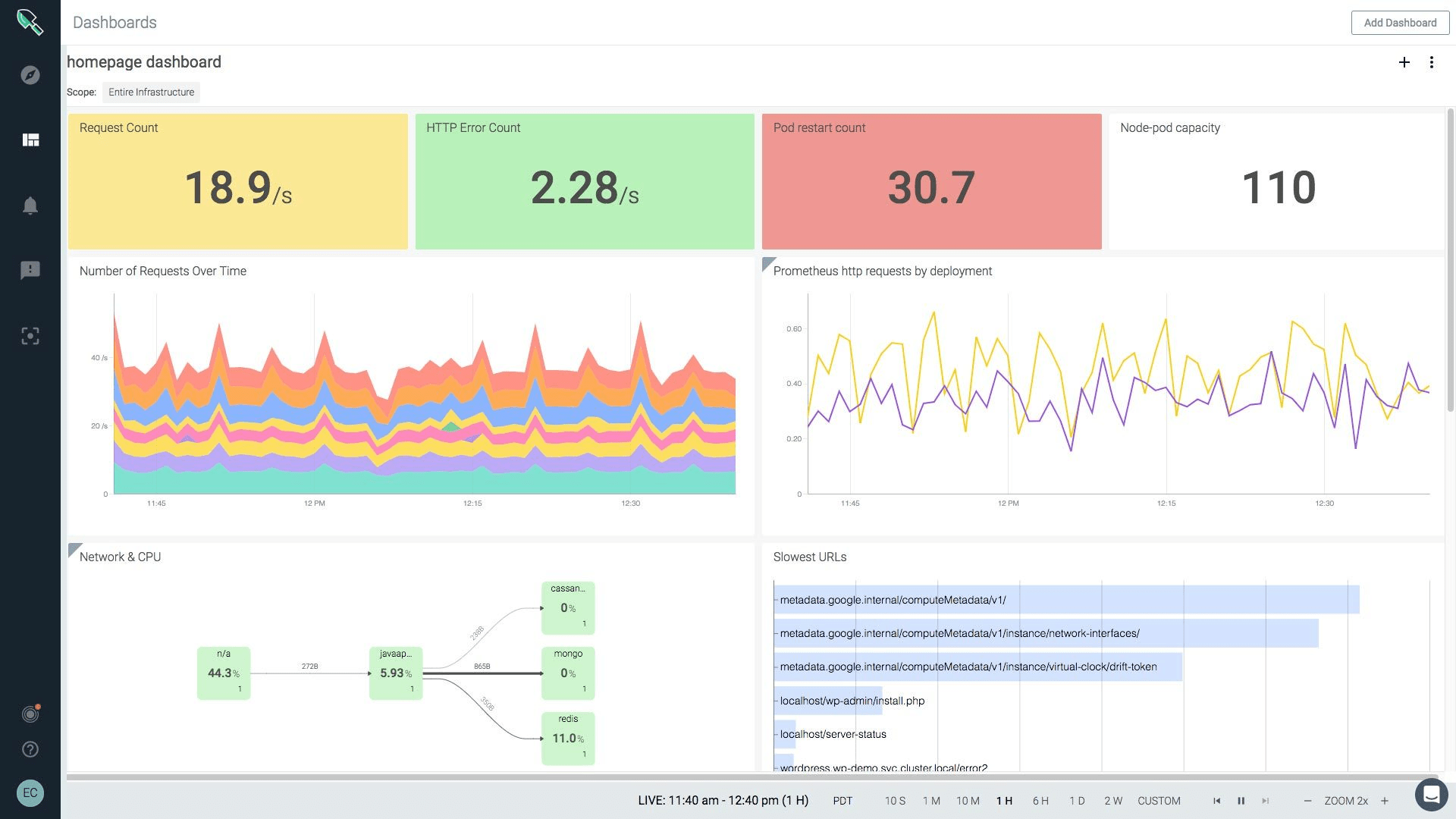
Task: Choose the CUSTOM time range option
Action: click(x=1159, y=801)
